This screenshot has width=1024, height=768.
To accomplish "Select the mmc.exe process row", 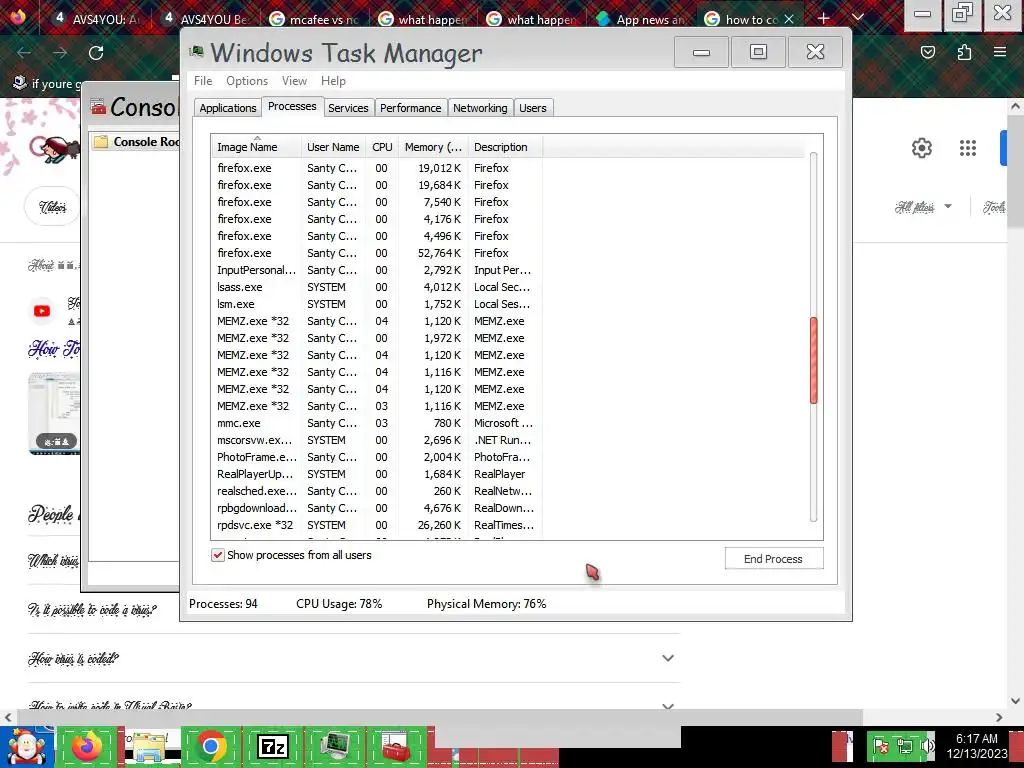I will (x=376, y=423).
